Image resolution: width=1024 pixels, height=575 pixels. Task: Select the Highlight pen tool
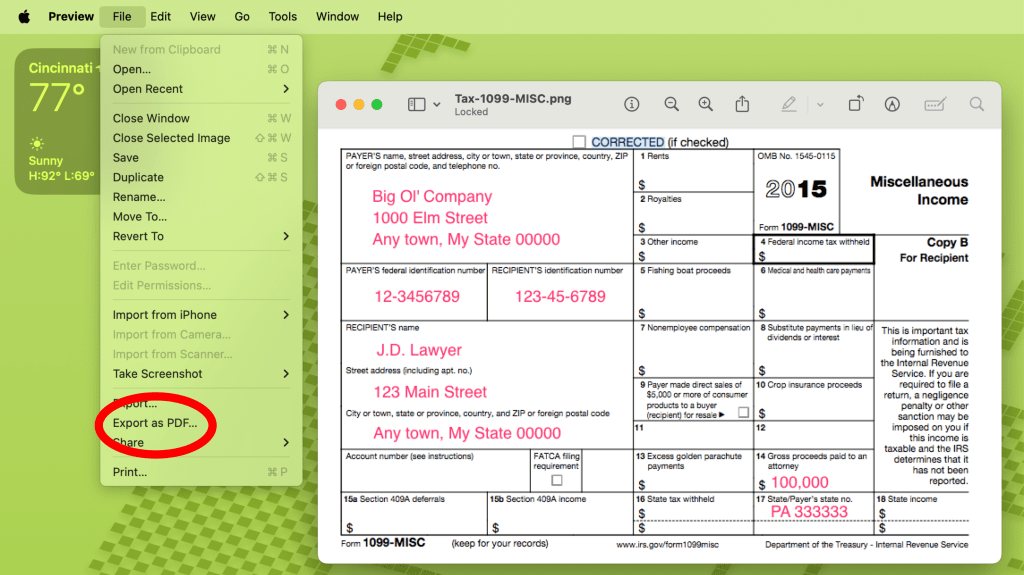789,104
